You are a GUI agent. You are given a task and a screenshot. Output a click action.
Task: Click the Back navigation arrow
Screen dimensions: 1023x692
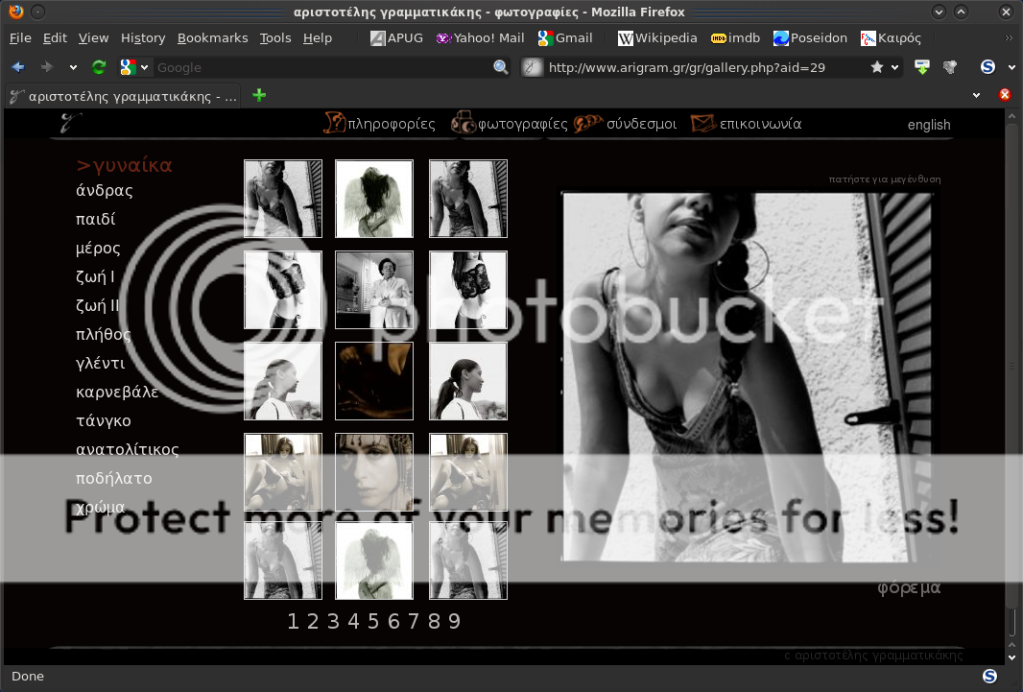point(18,67)
